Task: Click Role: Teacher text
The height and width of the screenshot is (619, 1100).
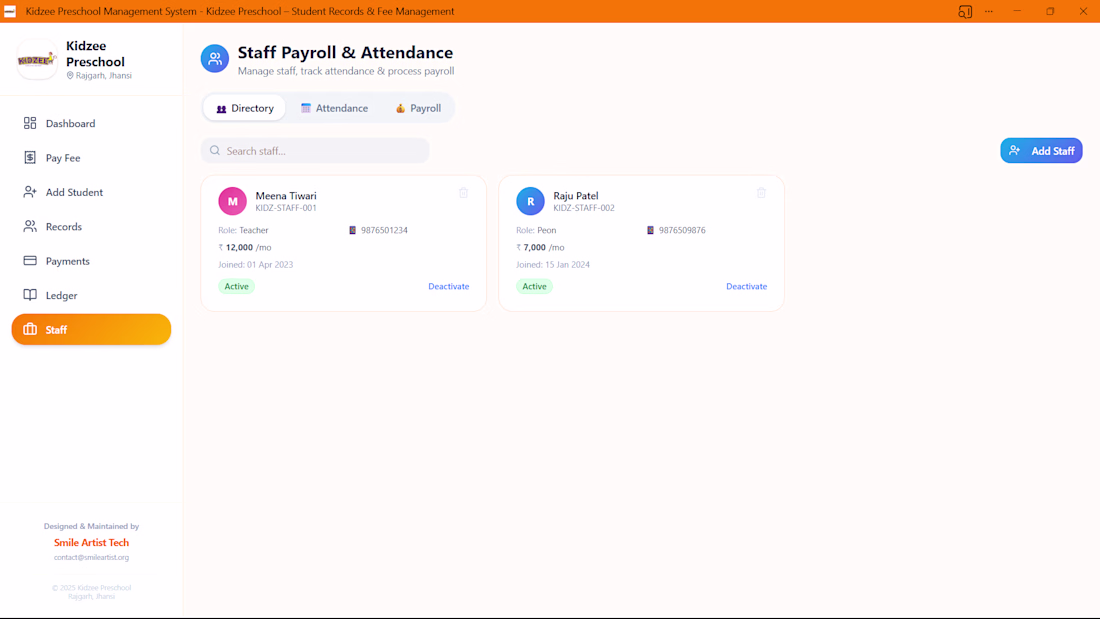Action: (x=243, y=230)
